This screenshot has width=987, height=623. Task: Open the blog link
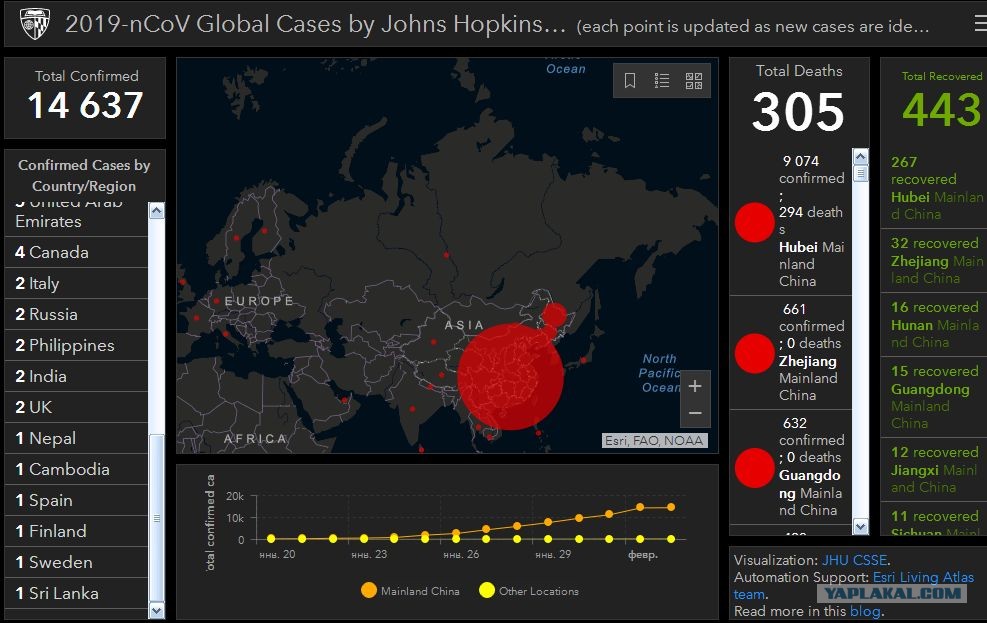click(x=866, y=611)
